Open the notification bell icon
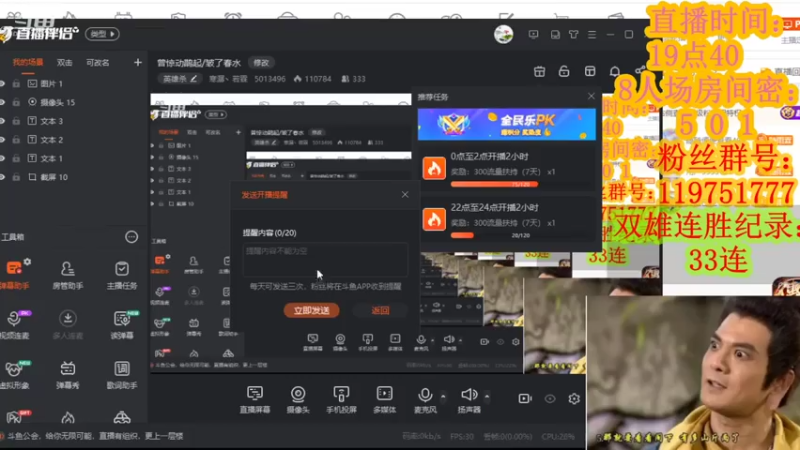800x450 pixels. click(x=615, y=71)
